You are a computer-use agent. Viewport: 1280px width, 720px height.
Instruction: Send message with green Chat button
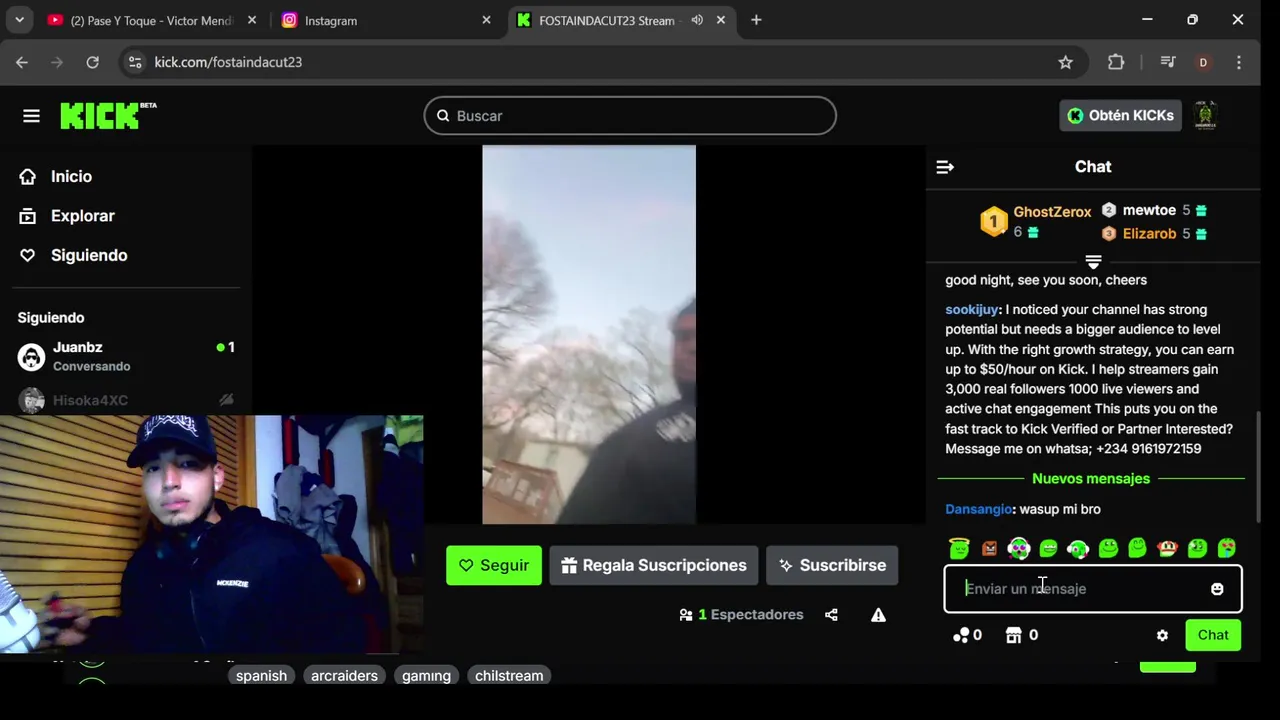tap(1213, 635)
